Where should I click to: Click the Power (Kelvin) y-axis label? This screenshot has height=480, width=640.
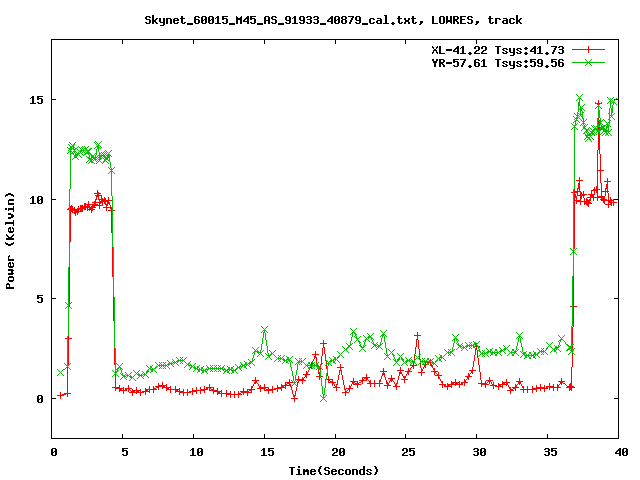click(x=10, y=241)
